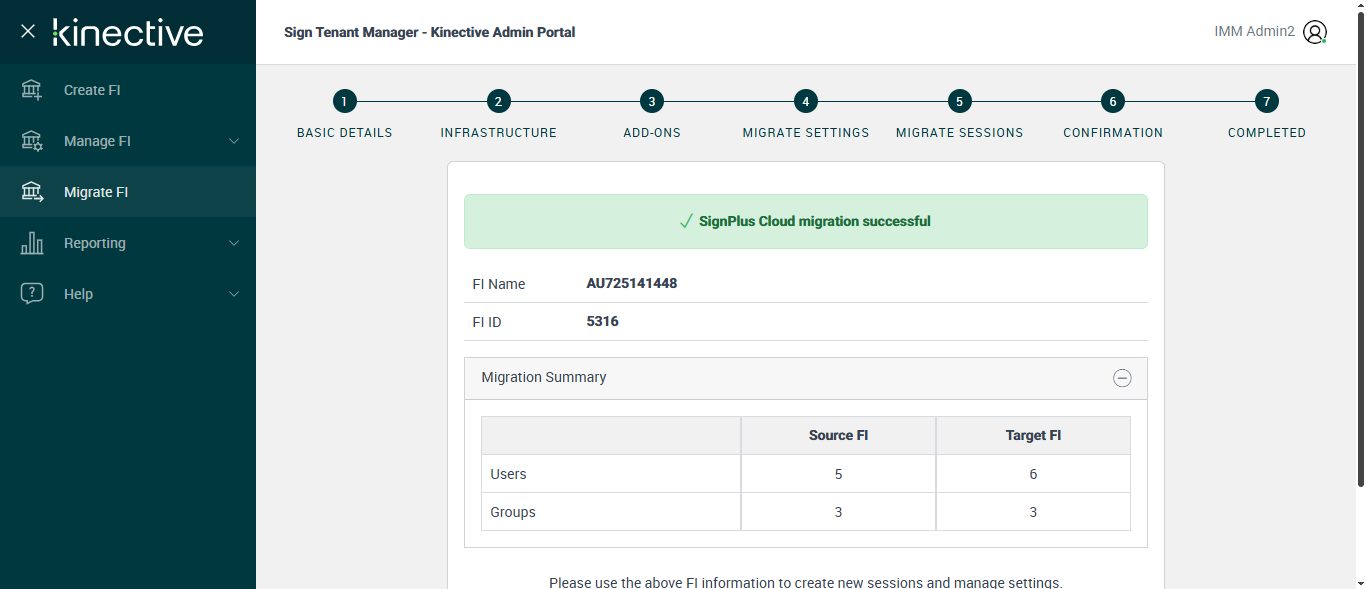Go to step 2 Infrastructure

[499, 101]
